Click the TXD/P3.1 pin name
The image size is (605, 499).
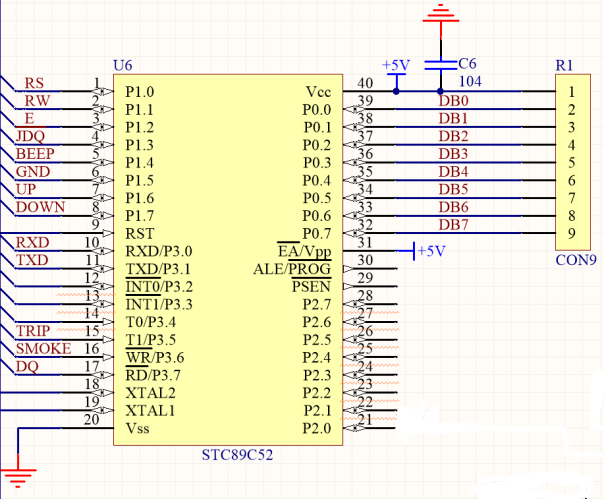pyautogui.click(x=158, y=269)
